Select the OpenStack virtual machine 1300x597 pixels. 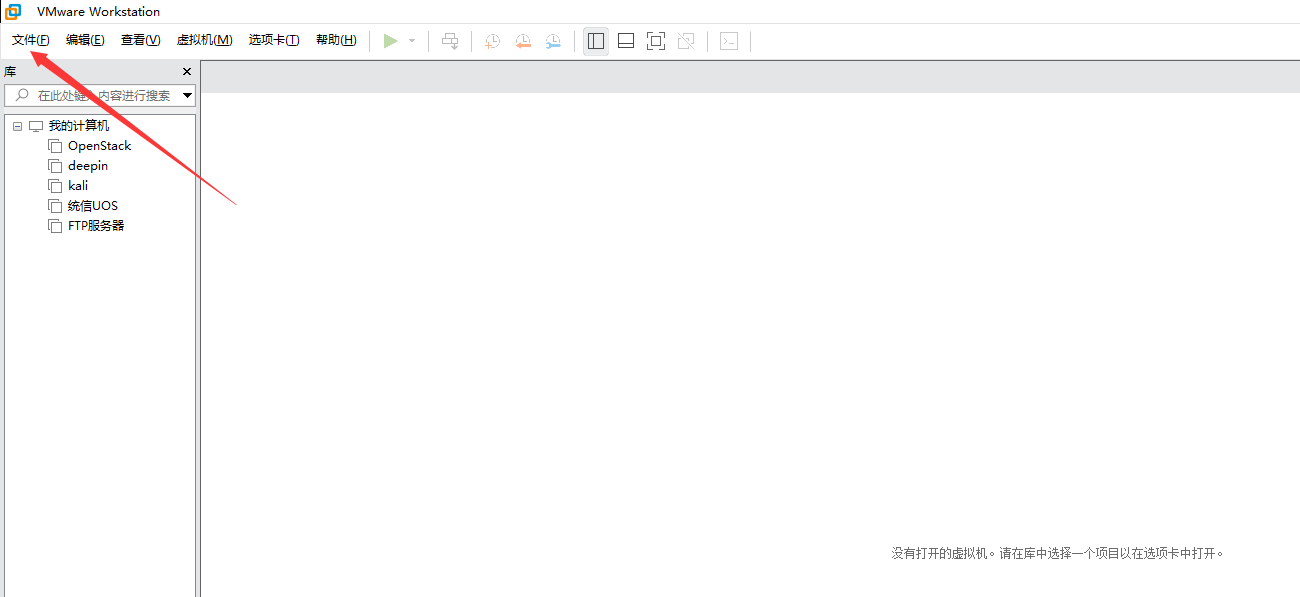coord(99,146)
